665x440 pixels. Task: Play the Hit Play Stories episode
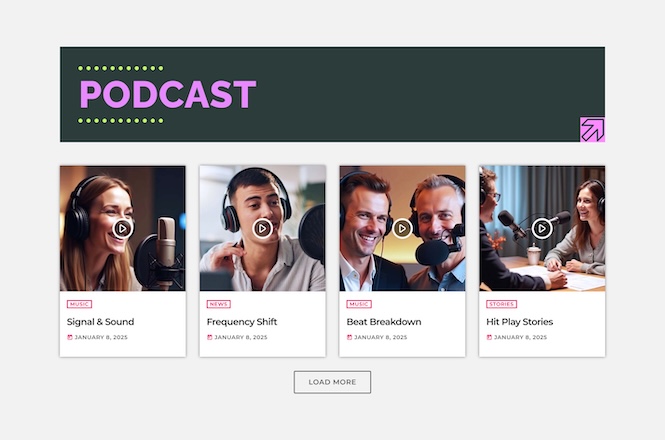[x=542, y=228]
